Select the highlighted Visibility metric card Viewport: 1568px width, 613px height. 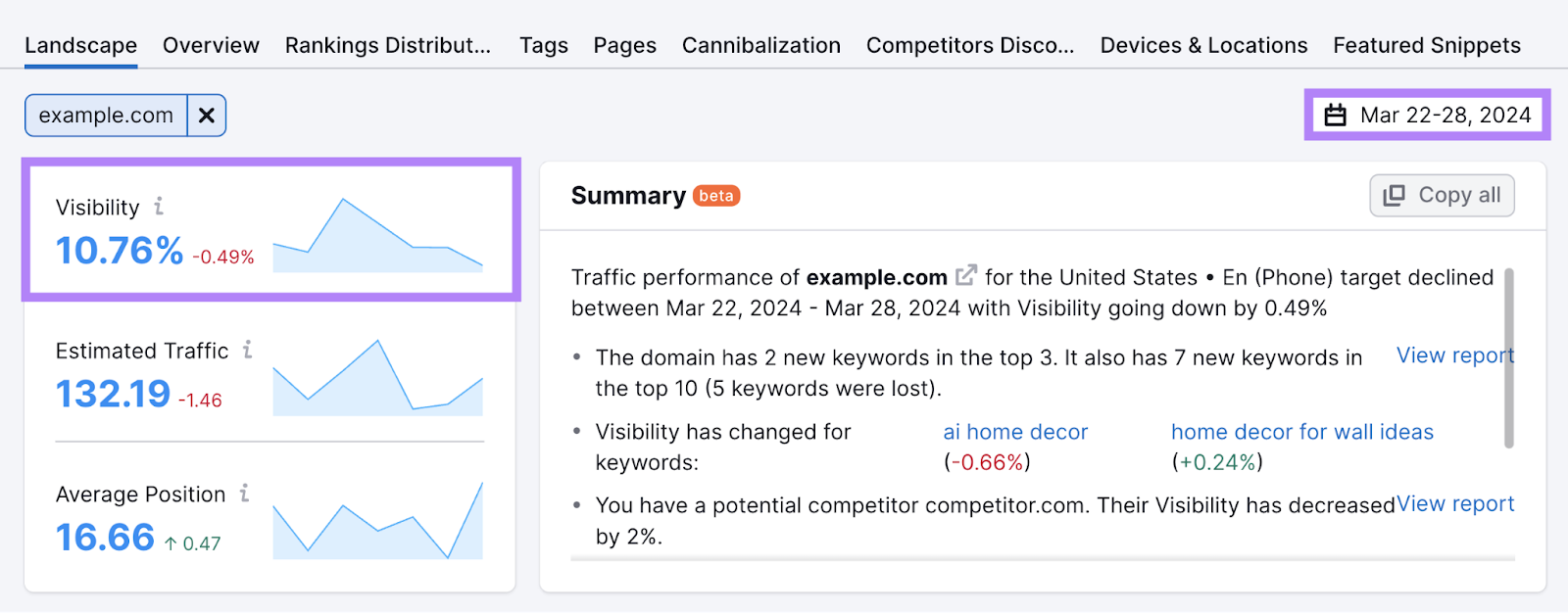pos(269,227)
